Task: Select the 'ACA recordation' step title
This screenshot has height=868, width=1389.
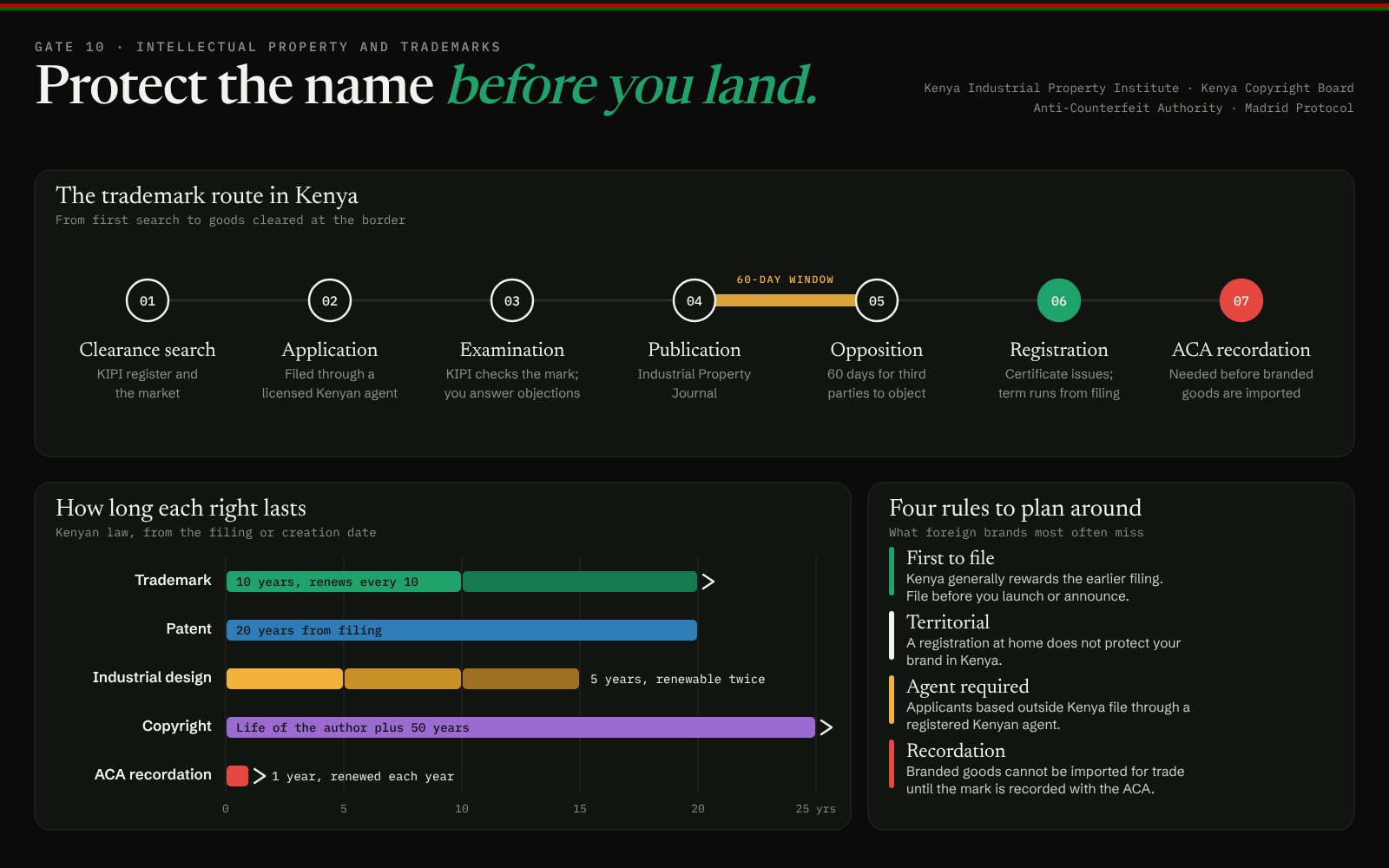Action: [1241, 350]
